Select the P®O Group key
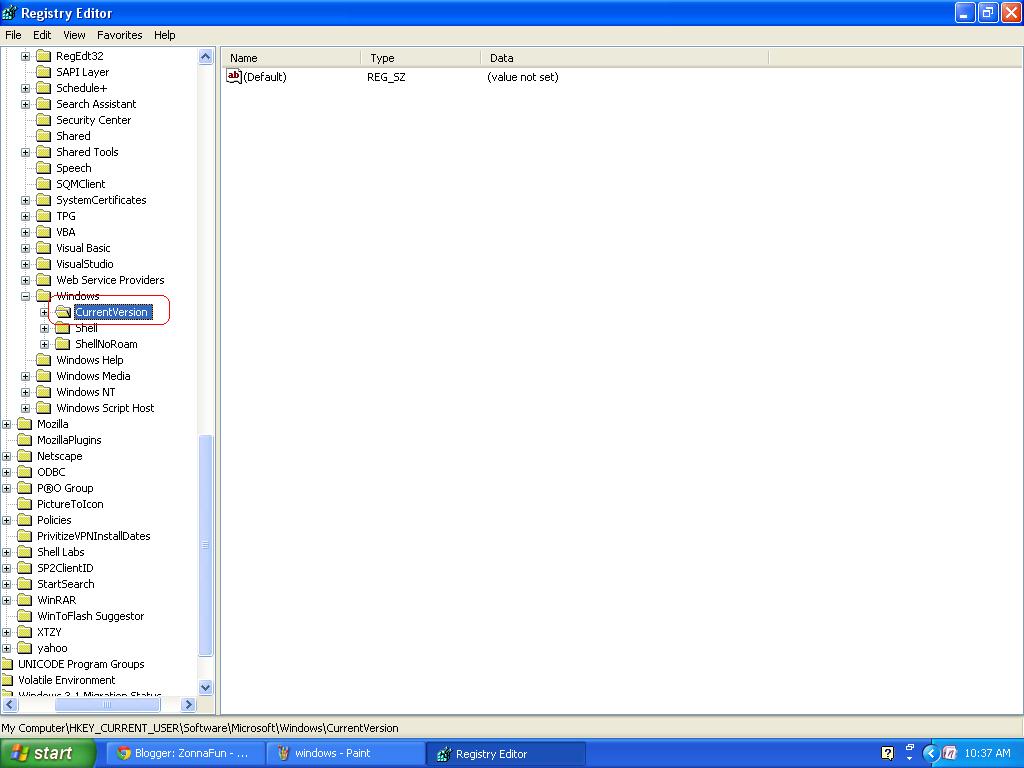 (x=65, y=488)
